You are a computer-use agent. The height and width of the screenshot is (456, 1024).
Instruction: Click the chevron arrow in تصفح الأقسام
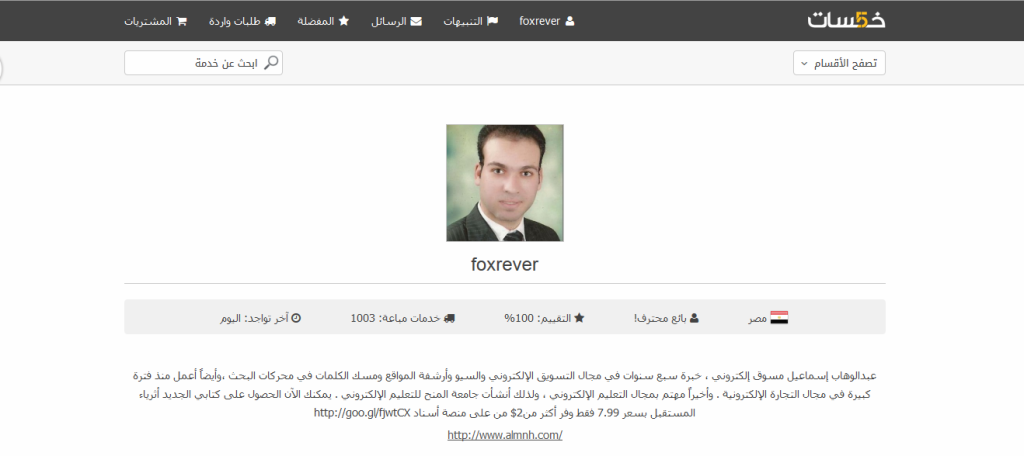805,64
